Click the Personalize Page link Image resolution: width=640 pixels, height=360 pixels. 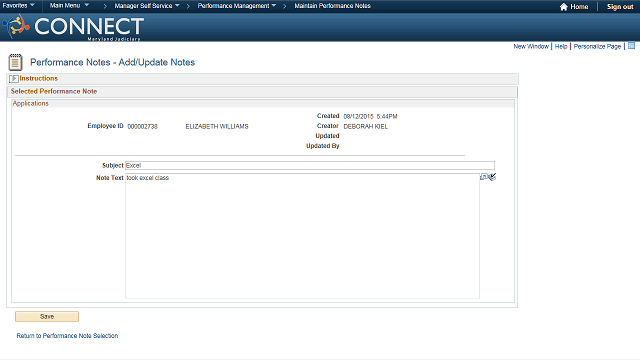coord(597,47)
